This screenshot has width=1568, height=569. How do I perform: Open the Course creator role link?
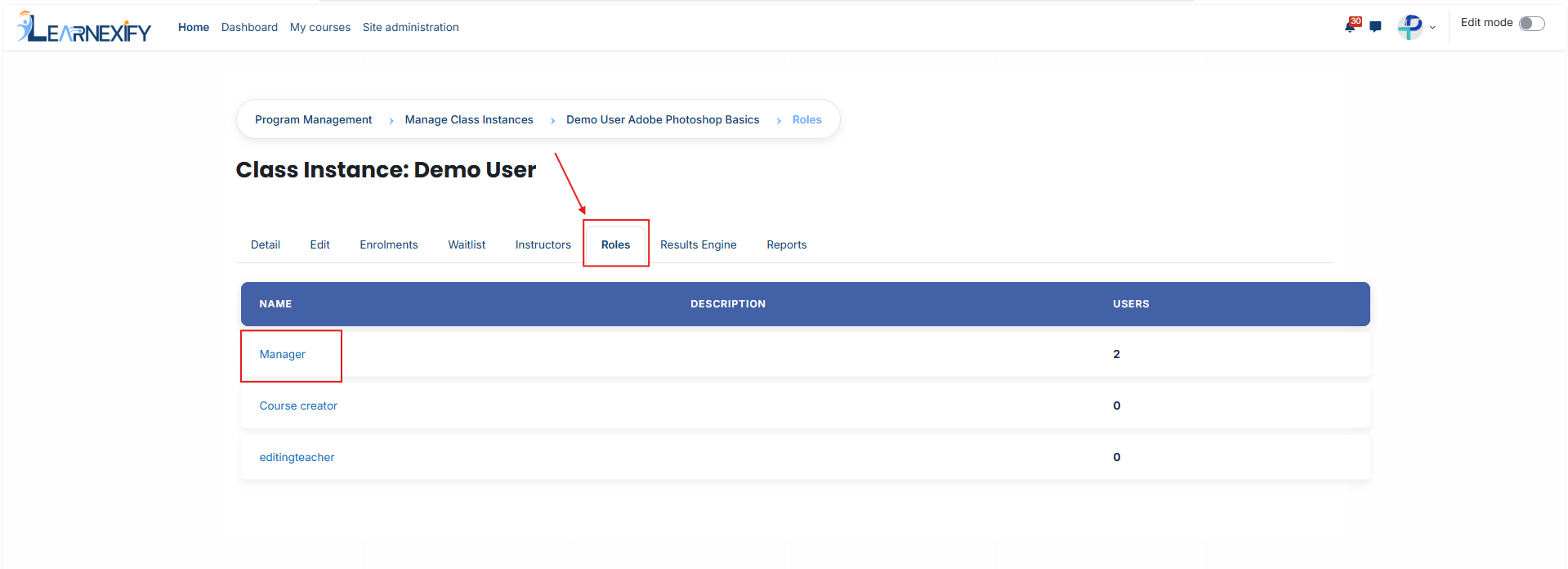click(x=298, y=405)
